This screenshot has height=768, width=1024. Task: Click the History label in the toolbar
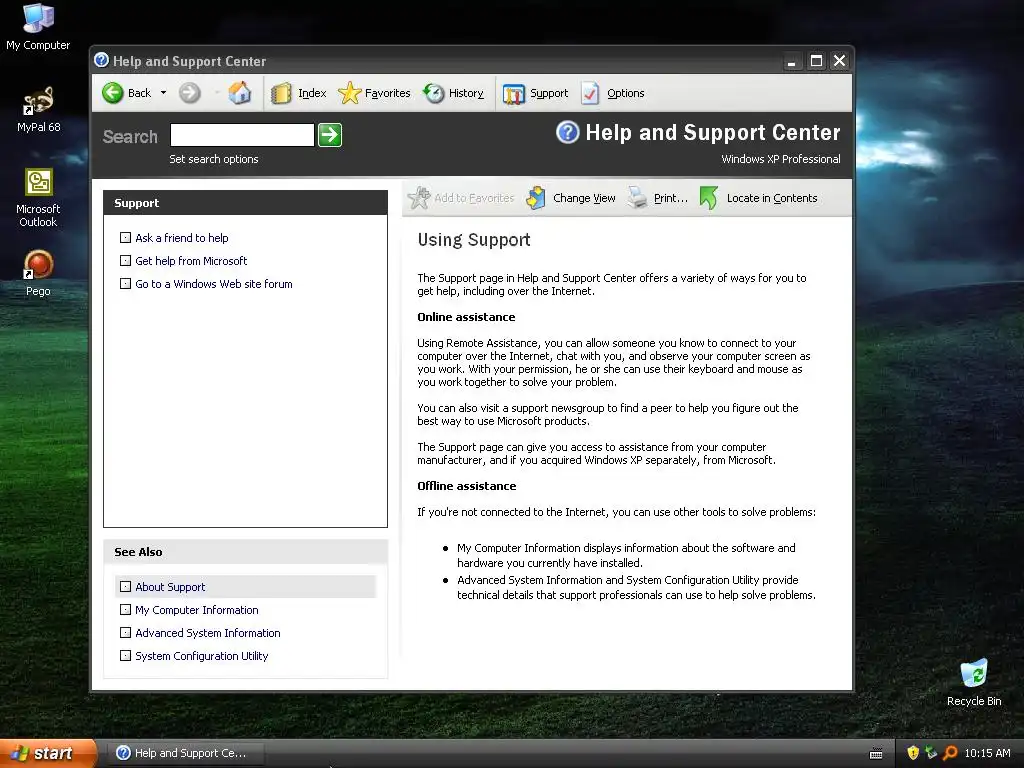[466, 93]
